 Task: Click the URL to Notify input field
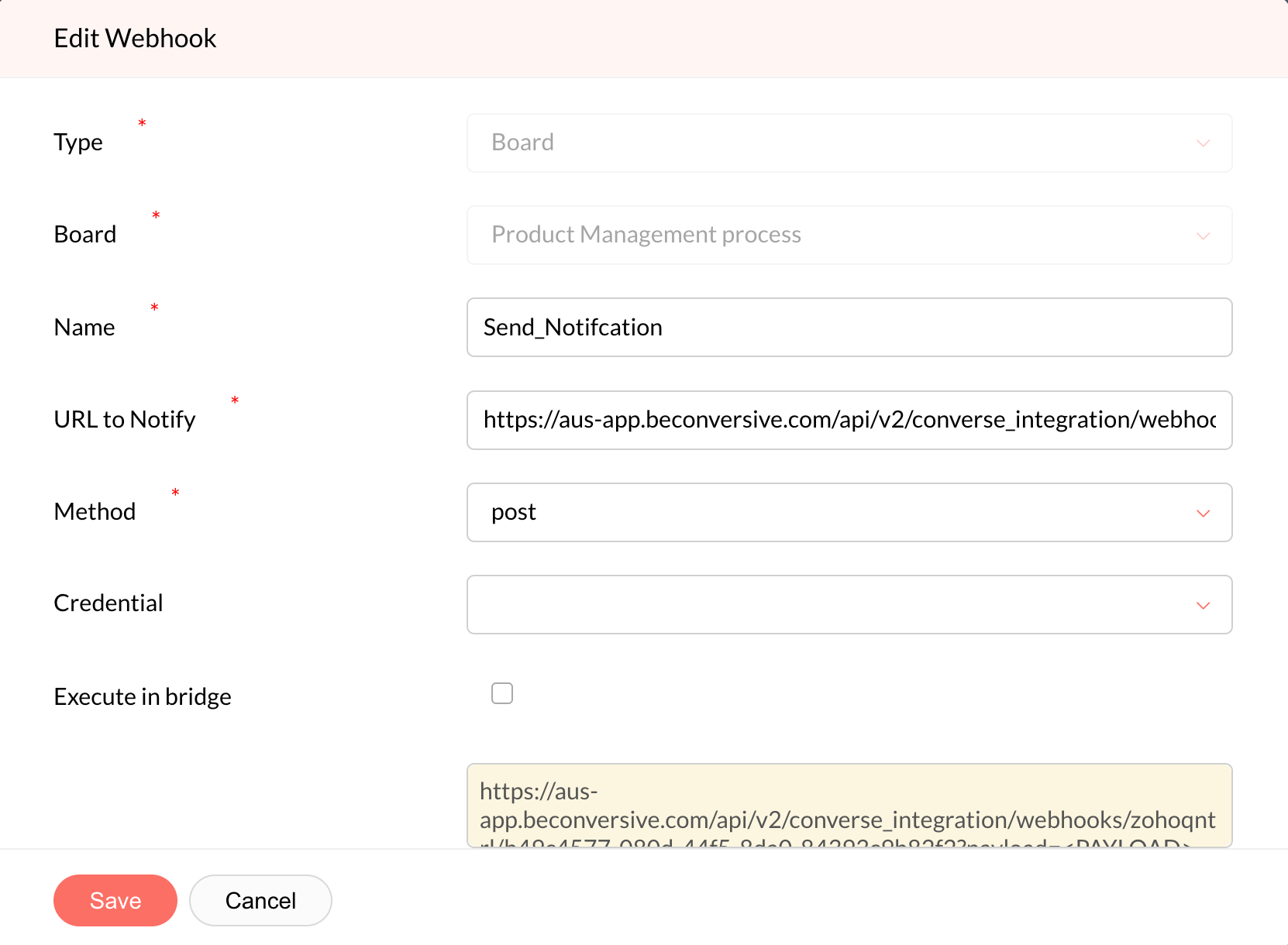click(849, 420)
